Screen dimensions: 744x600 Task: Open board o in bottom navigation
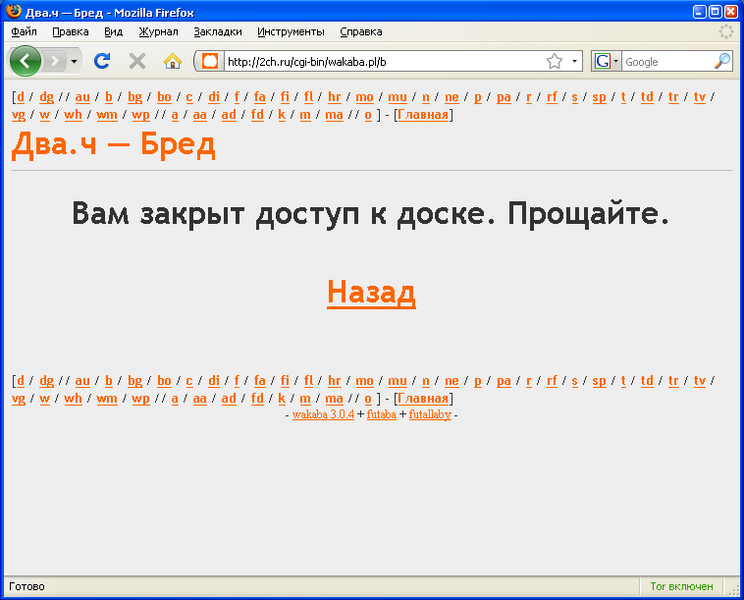click(368, 398)
